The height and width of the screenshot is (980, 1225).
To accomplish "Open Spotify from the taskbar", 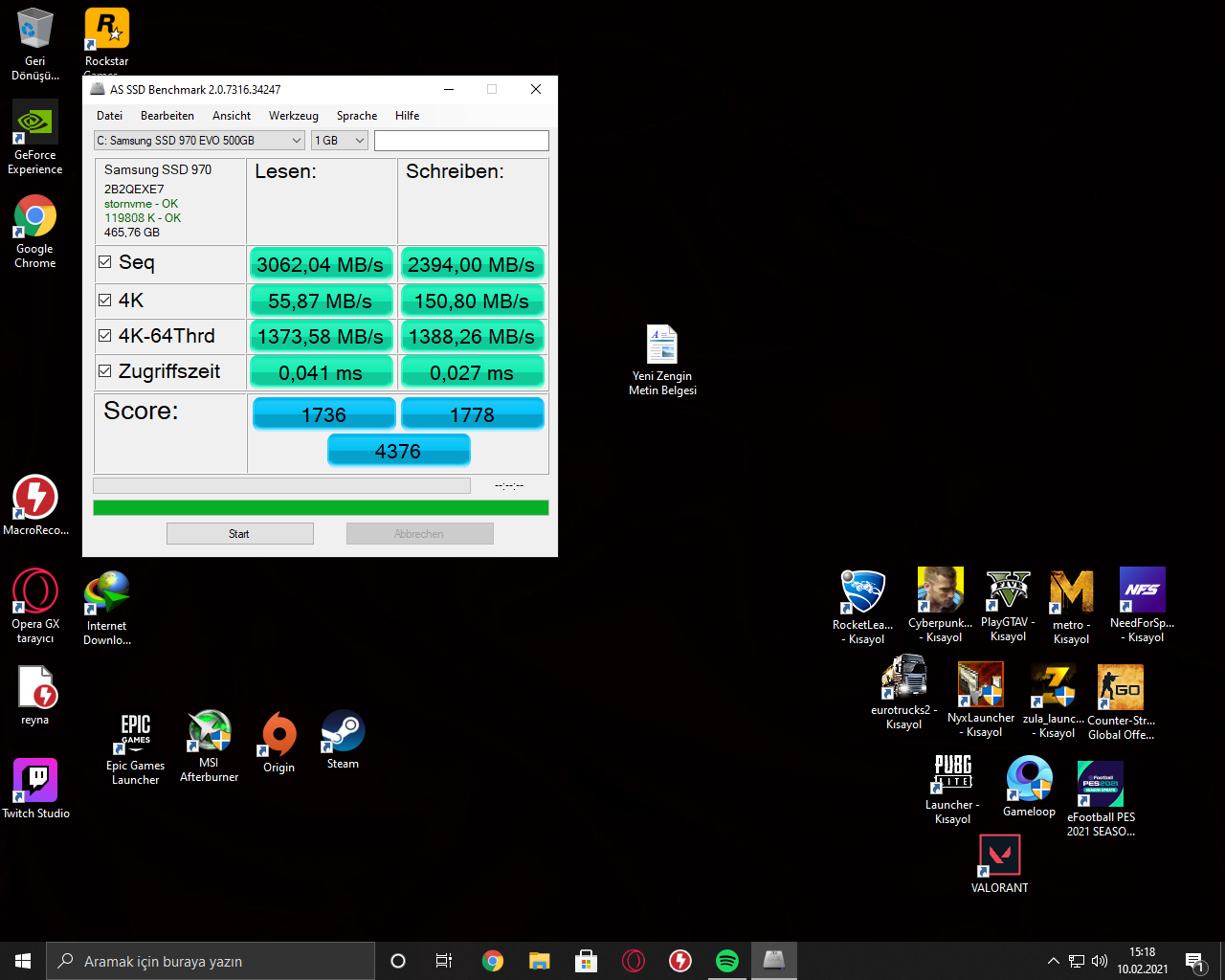I will pyautogui.click(x=727, y=961).
